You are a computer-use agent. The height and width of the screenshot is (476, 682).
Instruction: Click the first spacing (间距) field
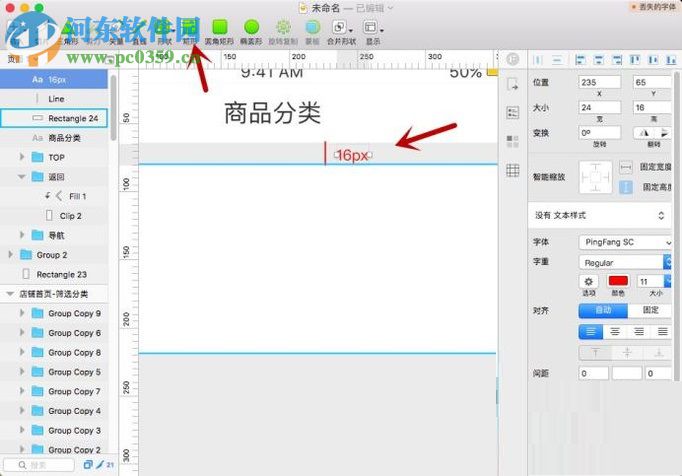pyautogui.click(x=593, y=373)
